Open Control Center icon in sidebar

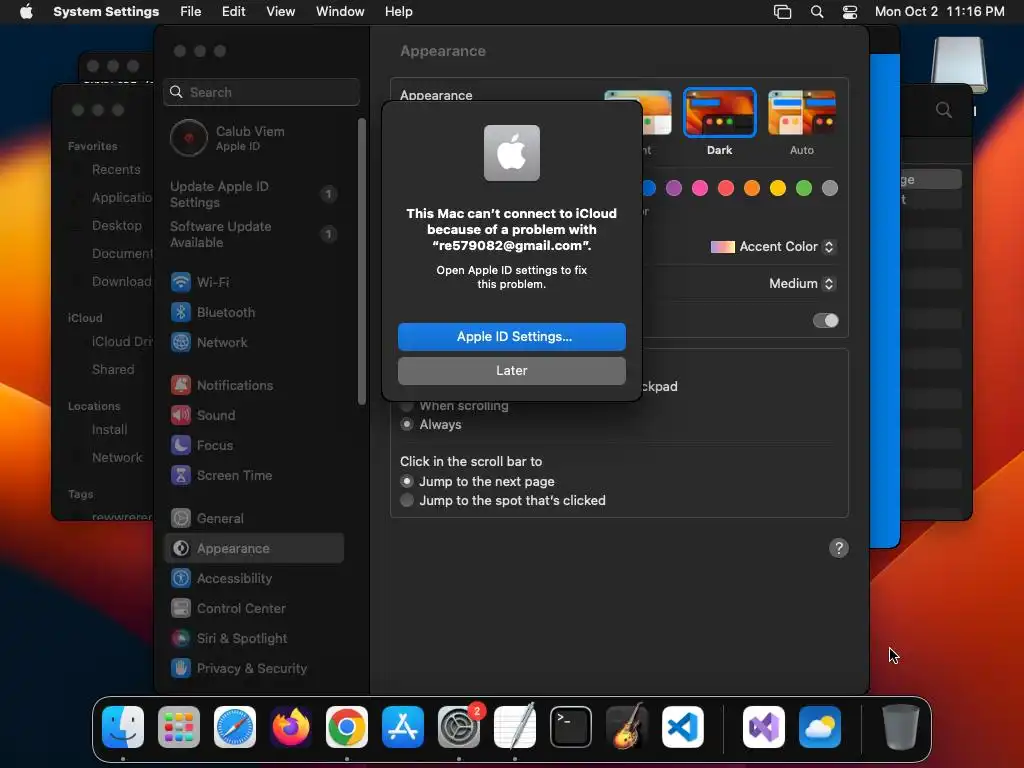181,609
